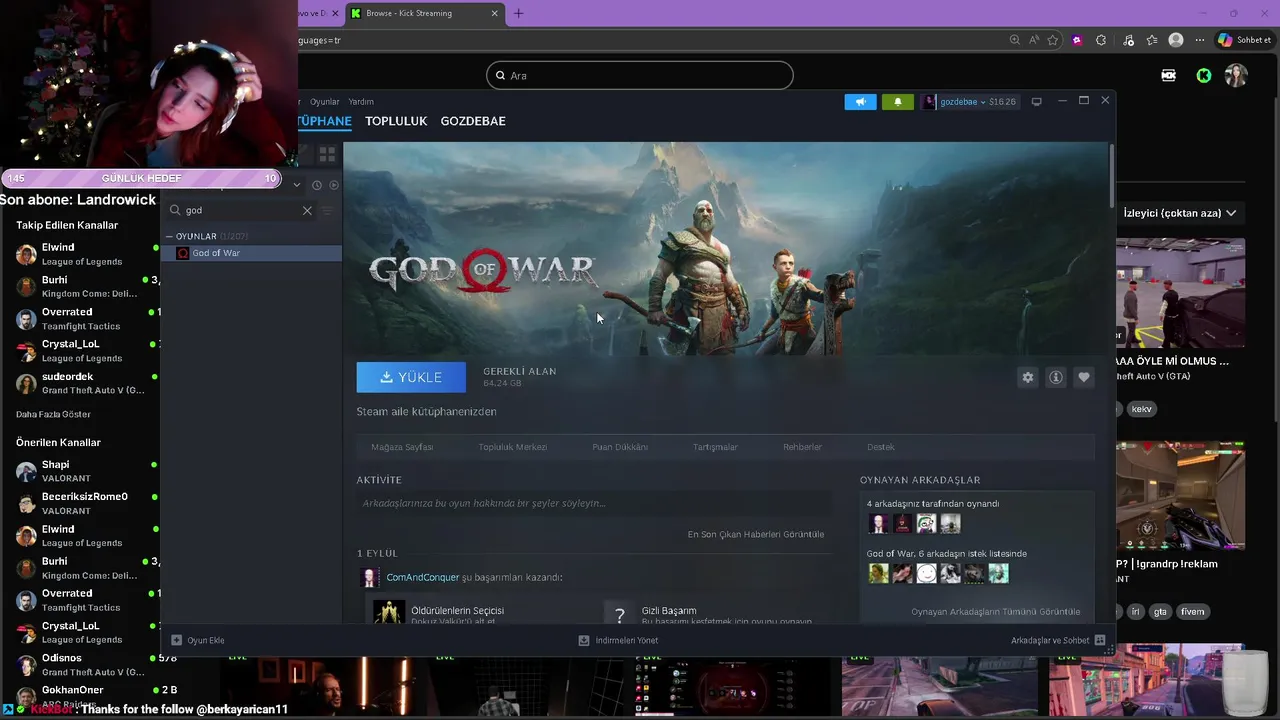Screen dimensions: 1280x720
Task: Click Oynayan Arkadaşların Tümünü Görüntüle
Action: pyautogui.click(x=995, y=611)
